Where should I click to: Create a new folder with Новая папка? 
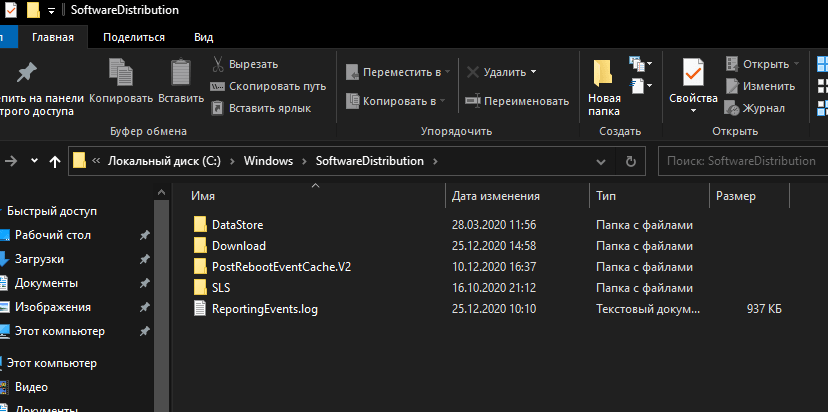pyautogui.click(x=603, y=80)
